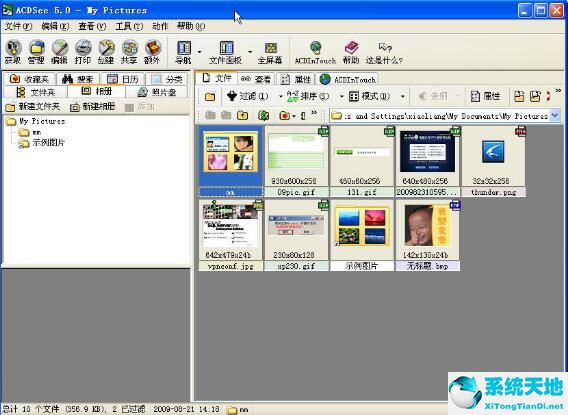Click the 共享 (Share) toolbar icon
The image size is (568, 415).
tap(129, 48)
